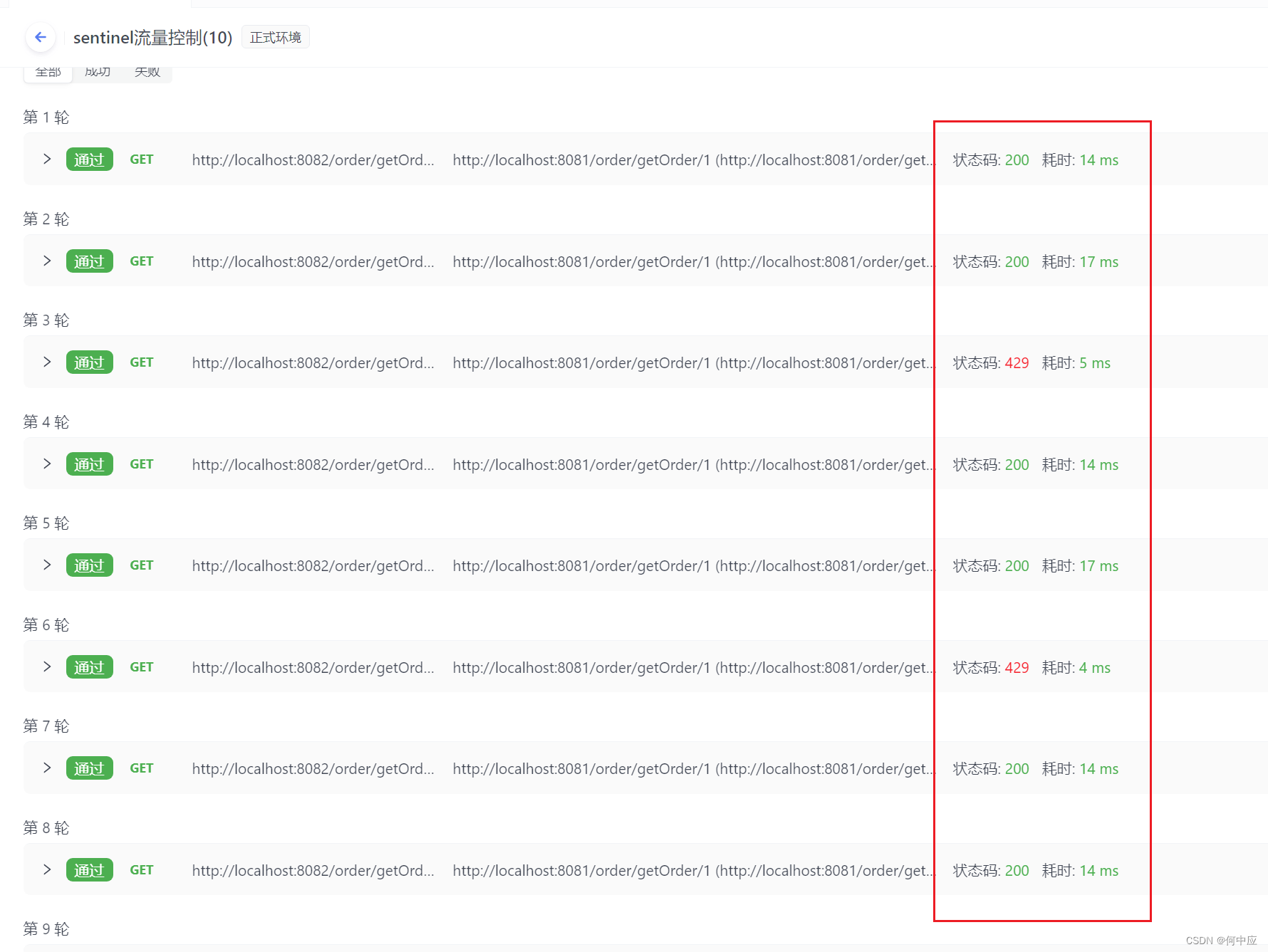Click the GET method label in round 6
The width and height of the screenshot is (1268, 952).
(x=142, y=667)
